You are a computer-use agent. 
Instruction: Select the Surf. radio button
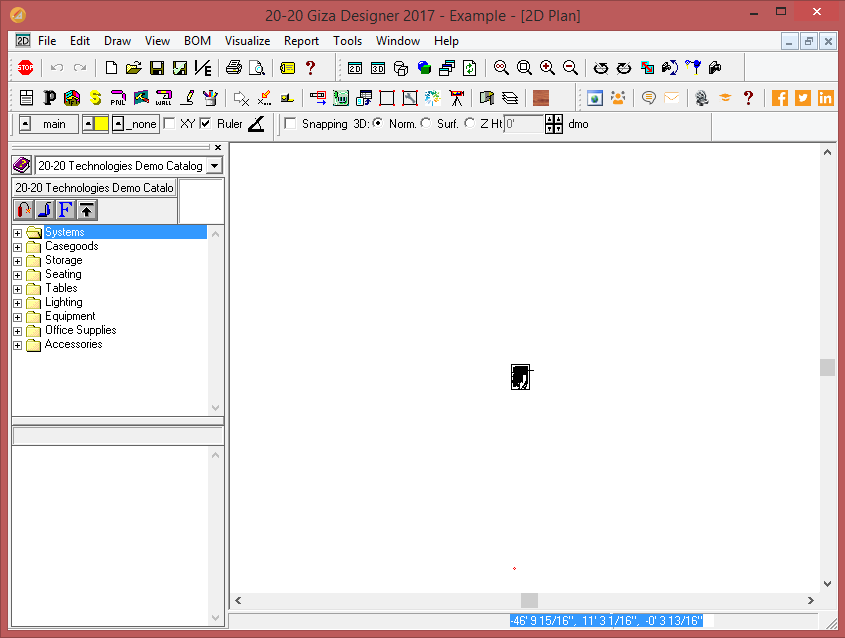pyautogui.click(x=426, y=123)
